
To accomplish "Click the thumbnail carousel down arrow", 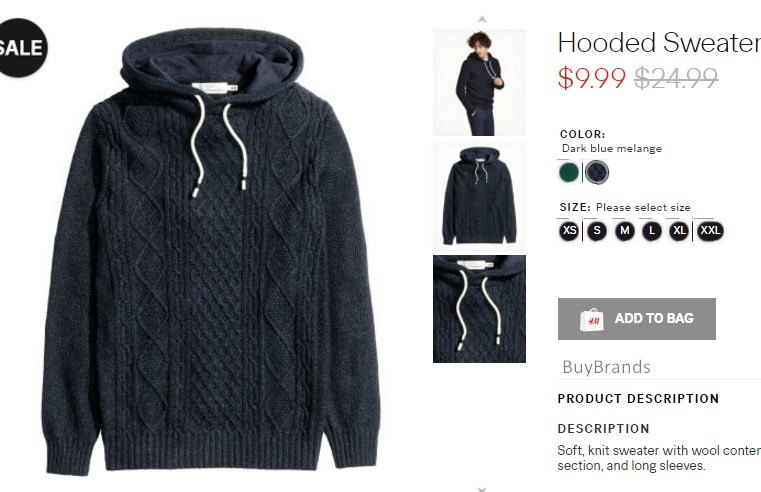I will point(481,489).
